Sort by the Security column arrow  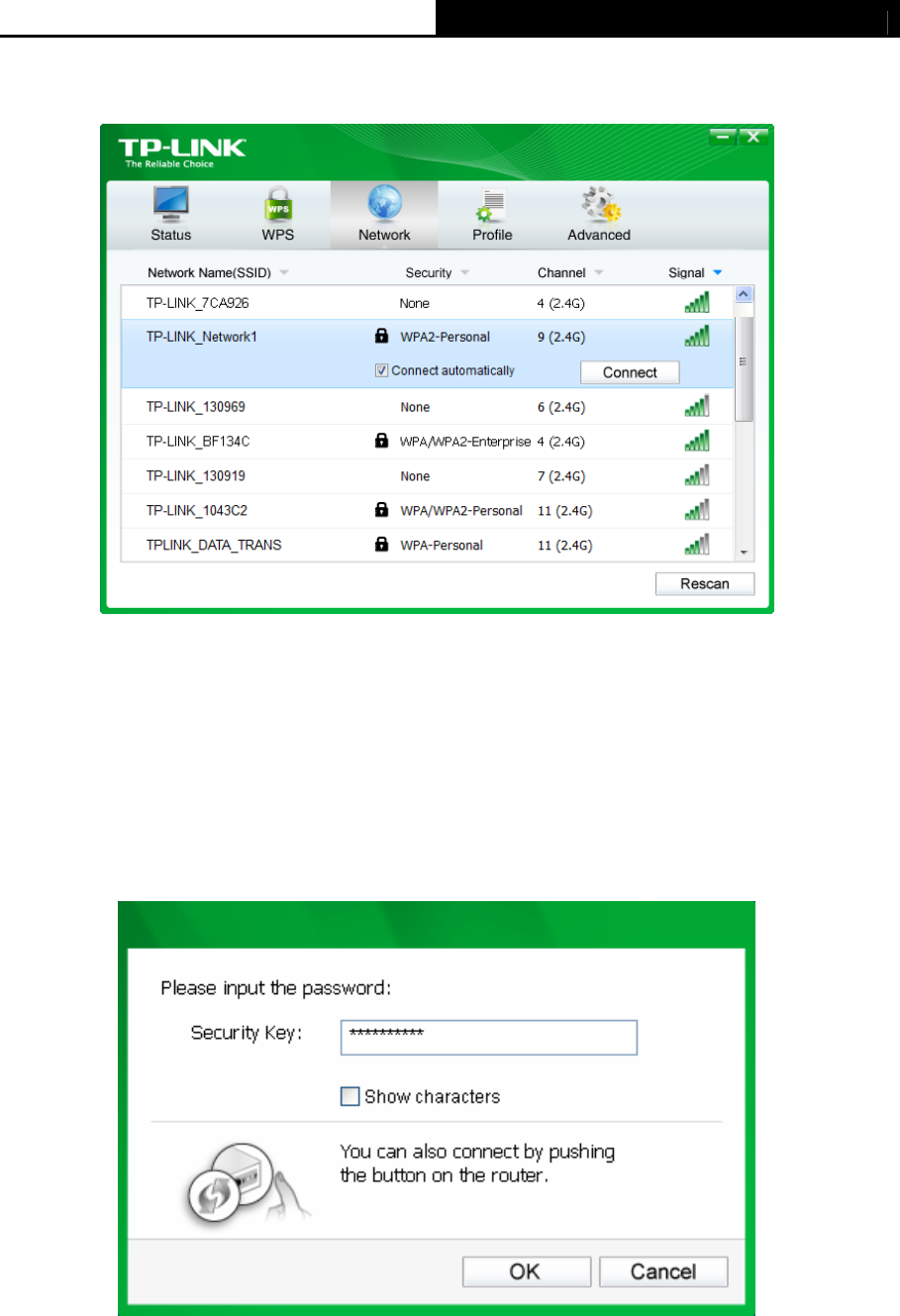coord(464,272)
